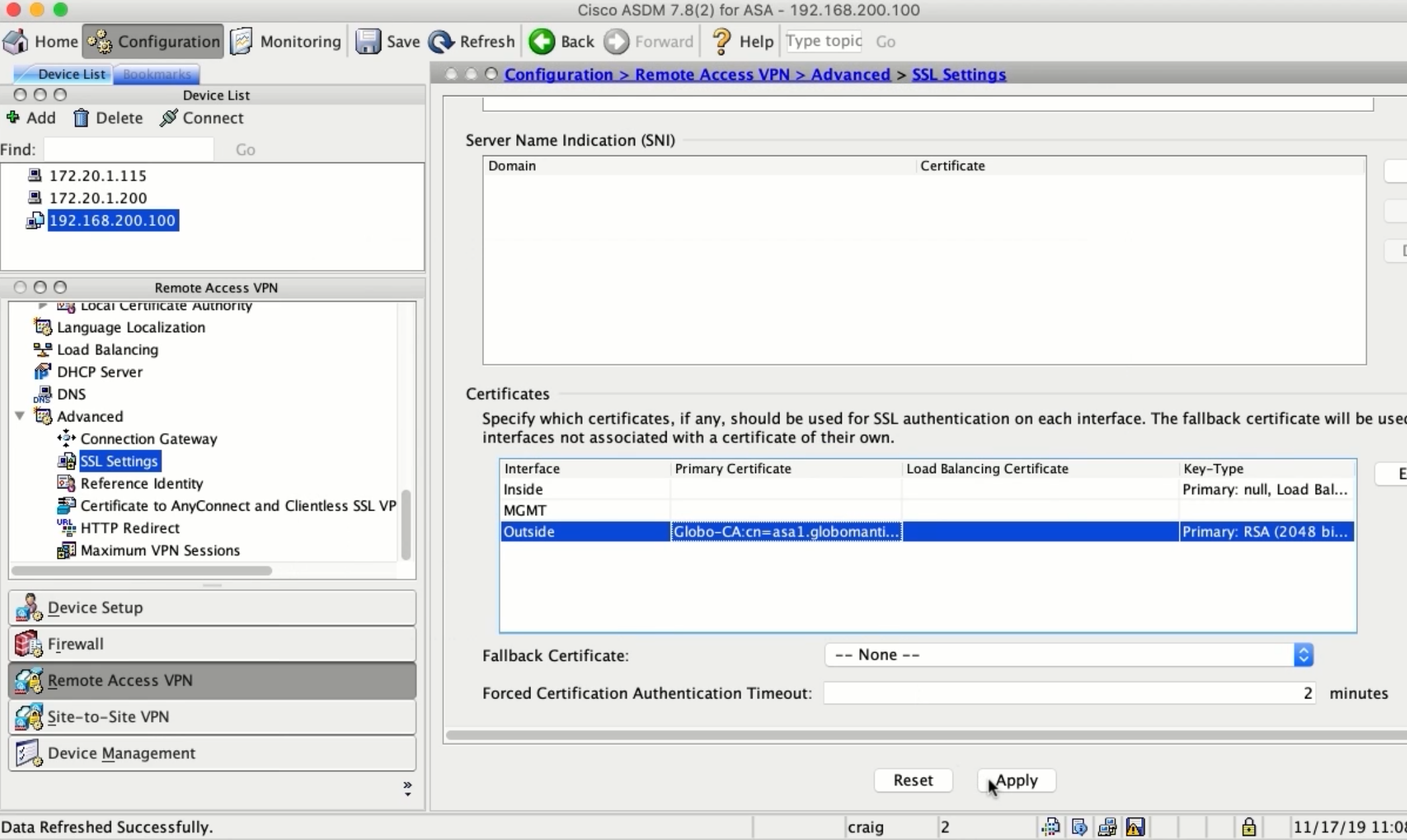The height and width of the screenshot is (840, 1407).
Task: Click the vertical scrollbar in the VPN tree
Action: (x=405, y=525)
